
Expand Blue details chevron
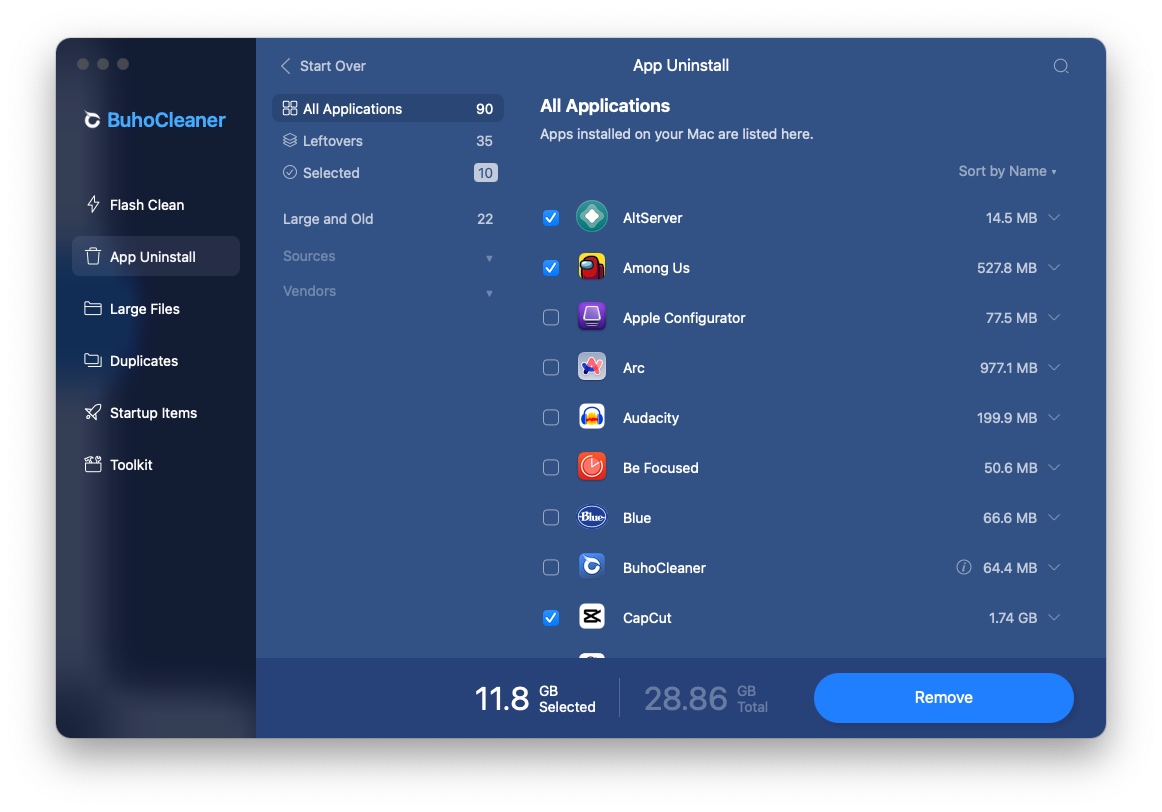point(1054,517)
